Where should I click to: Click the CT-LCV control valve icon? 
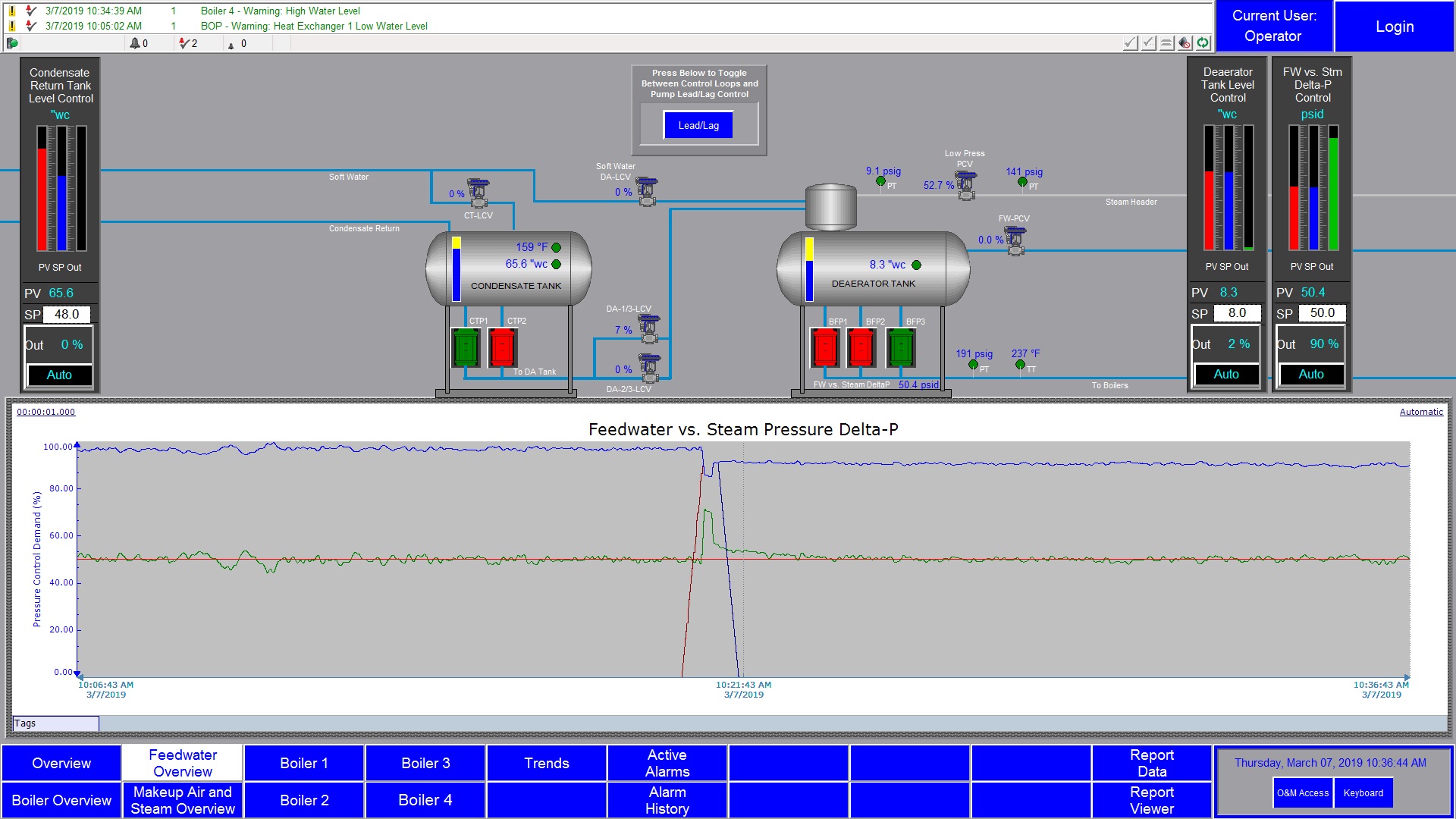pos(479,193)
